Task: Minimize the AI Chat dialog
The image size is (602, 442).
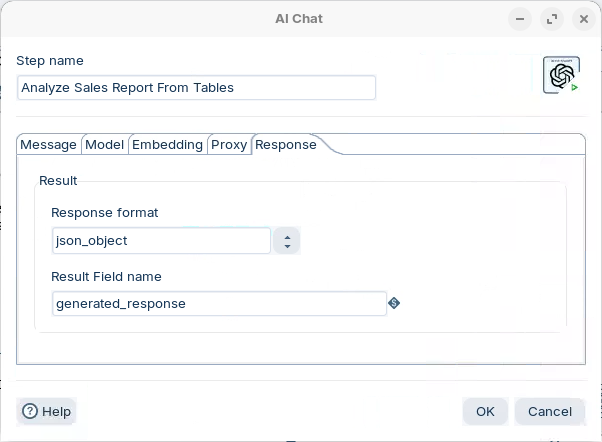Action: [x=519, y=19]
